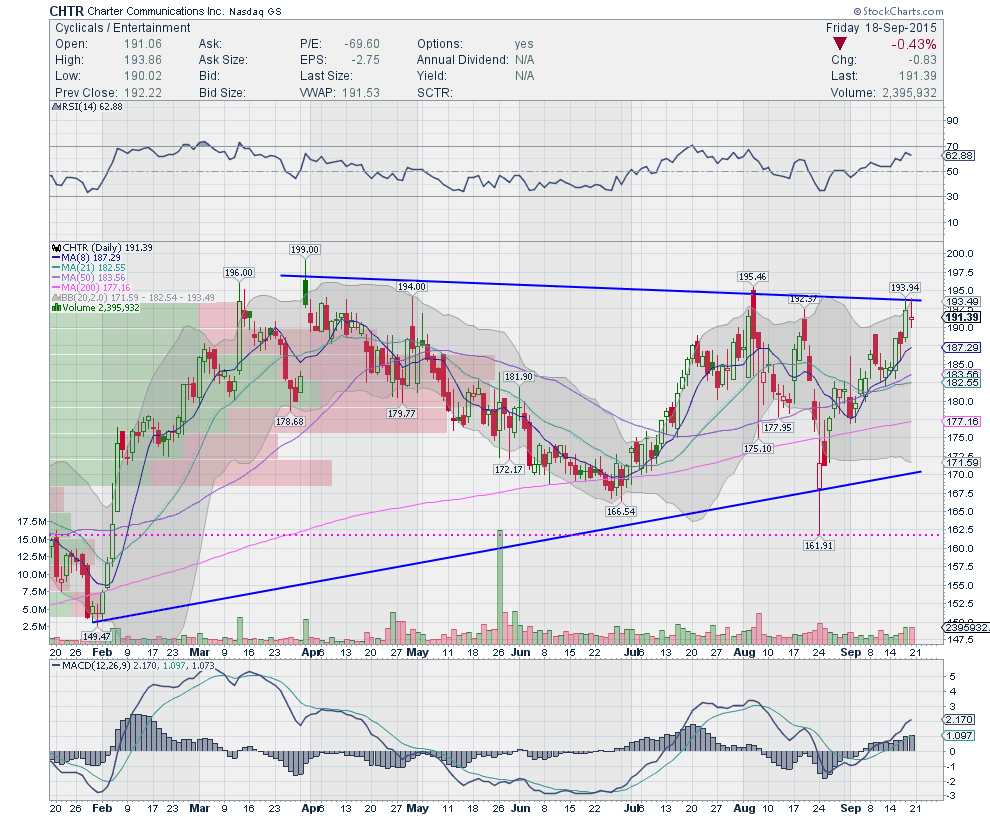The height and width of the screenshot is (817, 990).
Task: Click the 172.17 price low label
Action: [508, 469]
